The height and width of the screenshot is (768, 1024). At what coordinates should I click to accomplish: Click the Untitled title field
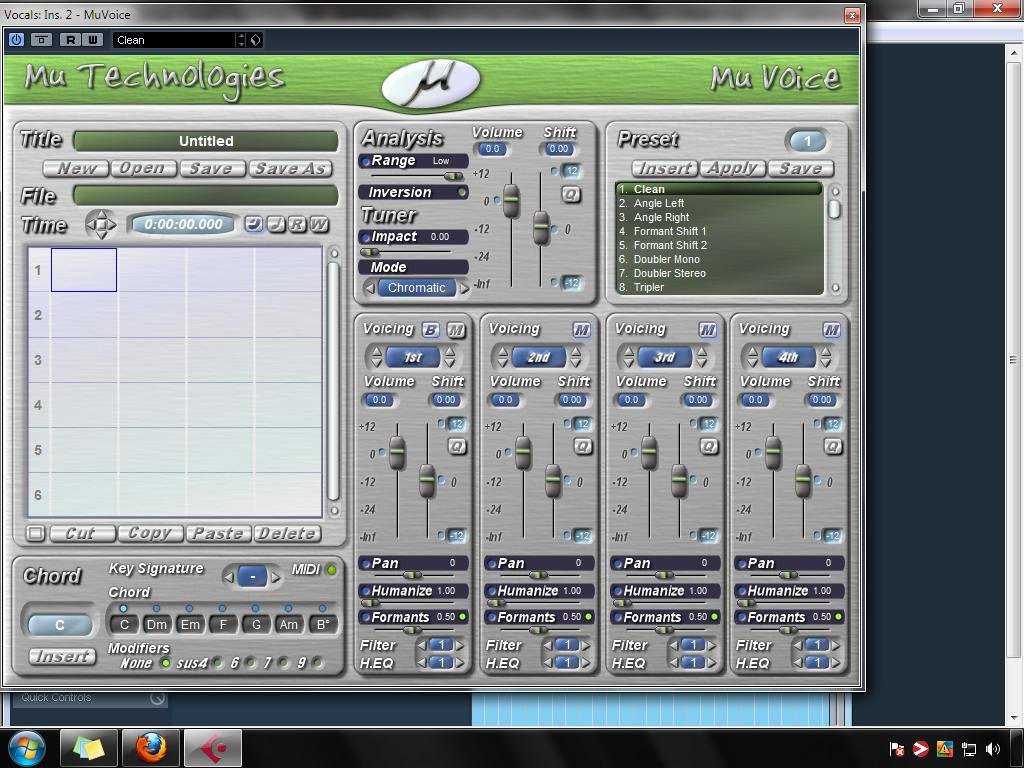point(206,141)
